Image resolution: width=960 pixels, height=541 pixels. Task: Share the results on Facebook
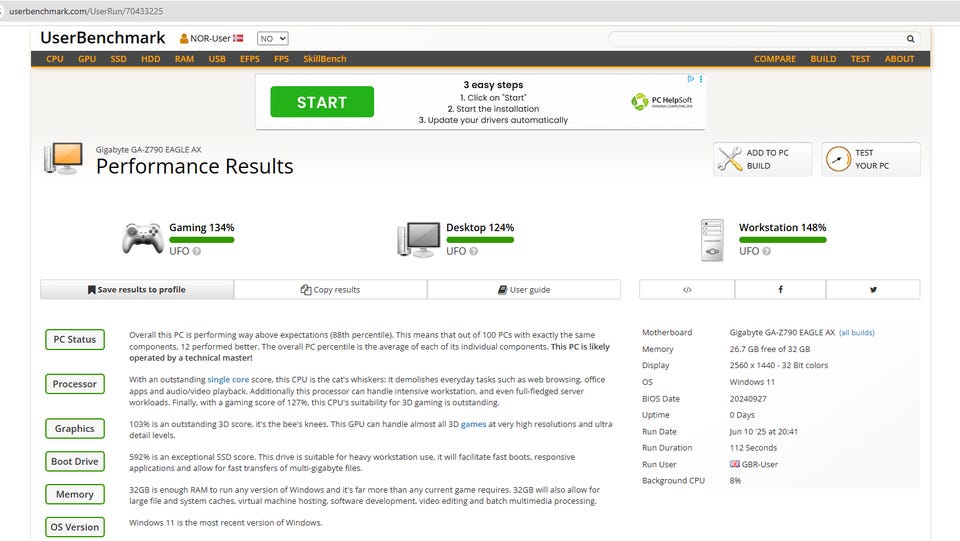(781, 289)
